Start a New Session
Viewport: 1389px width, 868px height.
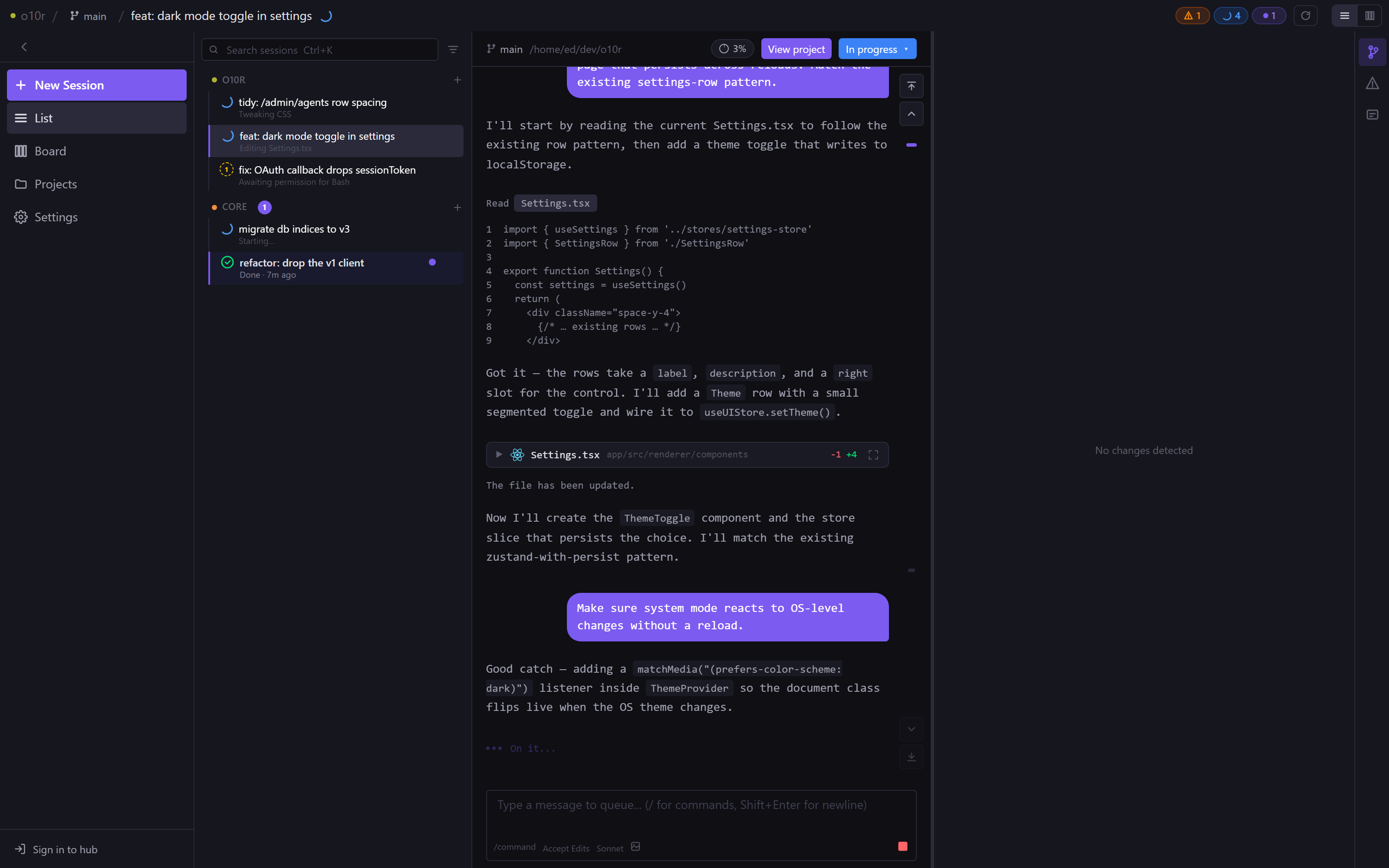click(96, 85)
